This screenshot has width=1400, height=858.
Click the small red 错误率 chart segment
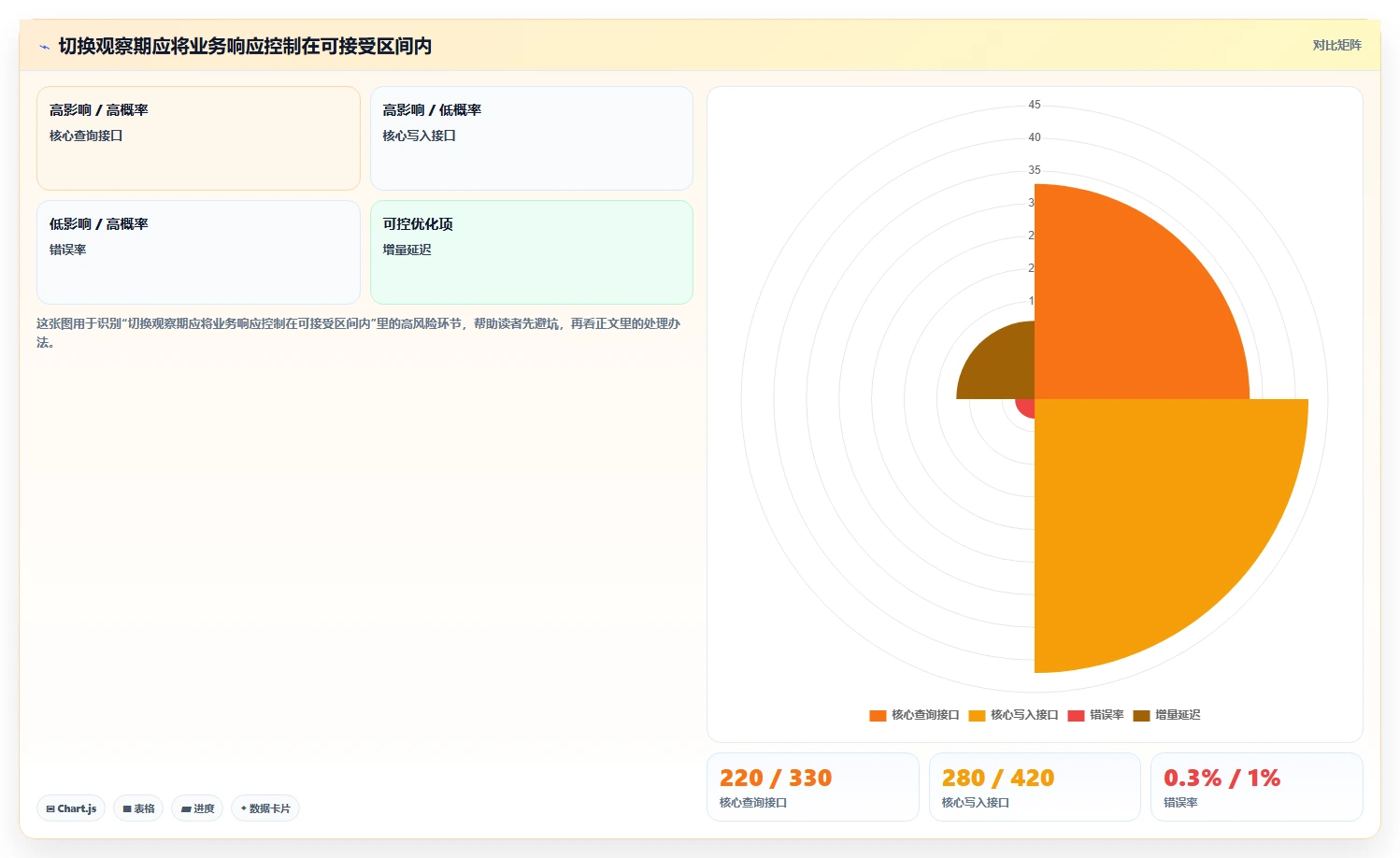(1027, 408)
